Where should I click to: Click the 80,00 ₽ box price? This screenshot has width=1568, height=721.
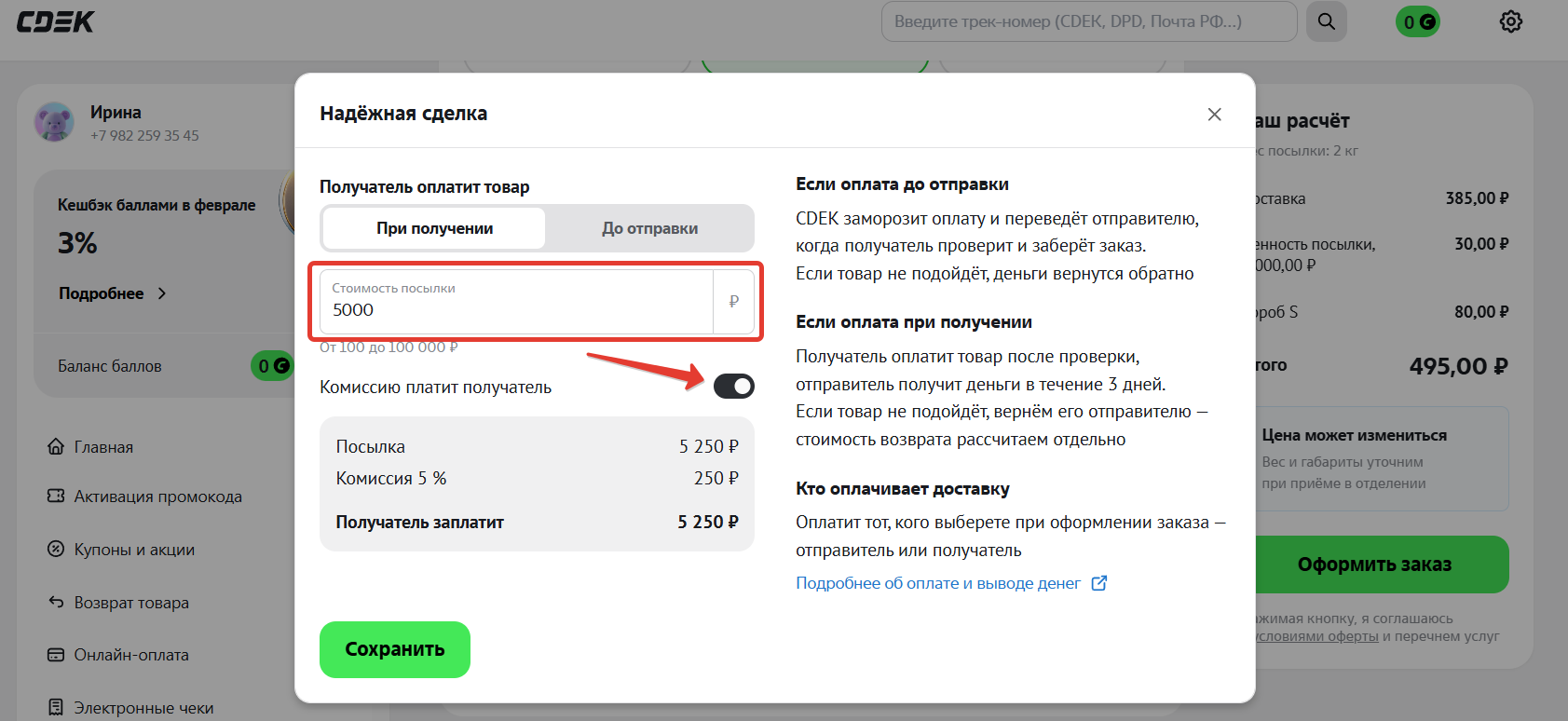click(1482, 312)
